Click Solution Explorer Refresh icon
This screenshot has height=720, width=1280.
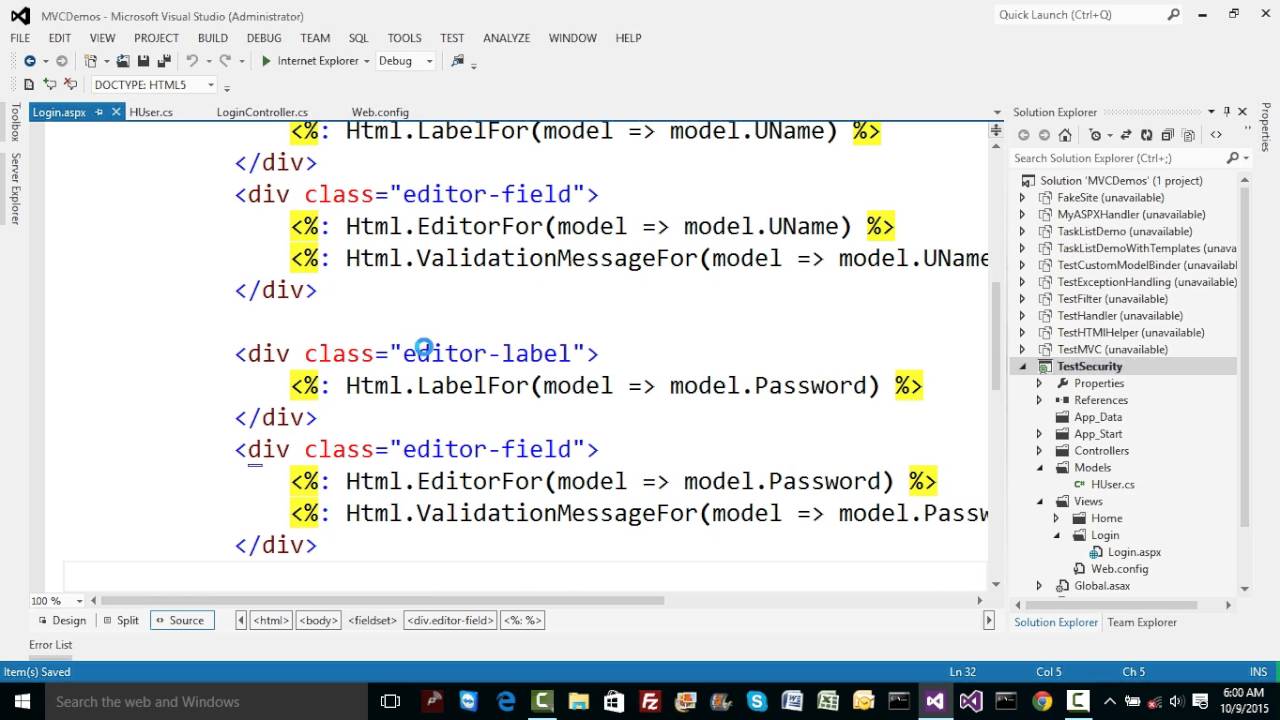pyautogui.click(x=1146, y=135)
